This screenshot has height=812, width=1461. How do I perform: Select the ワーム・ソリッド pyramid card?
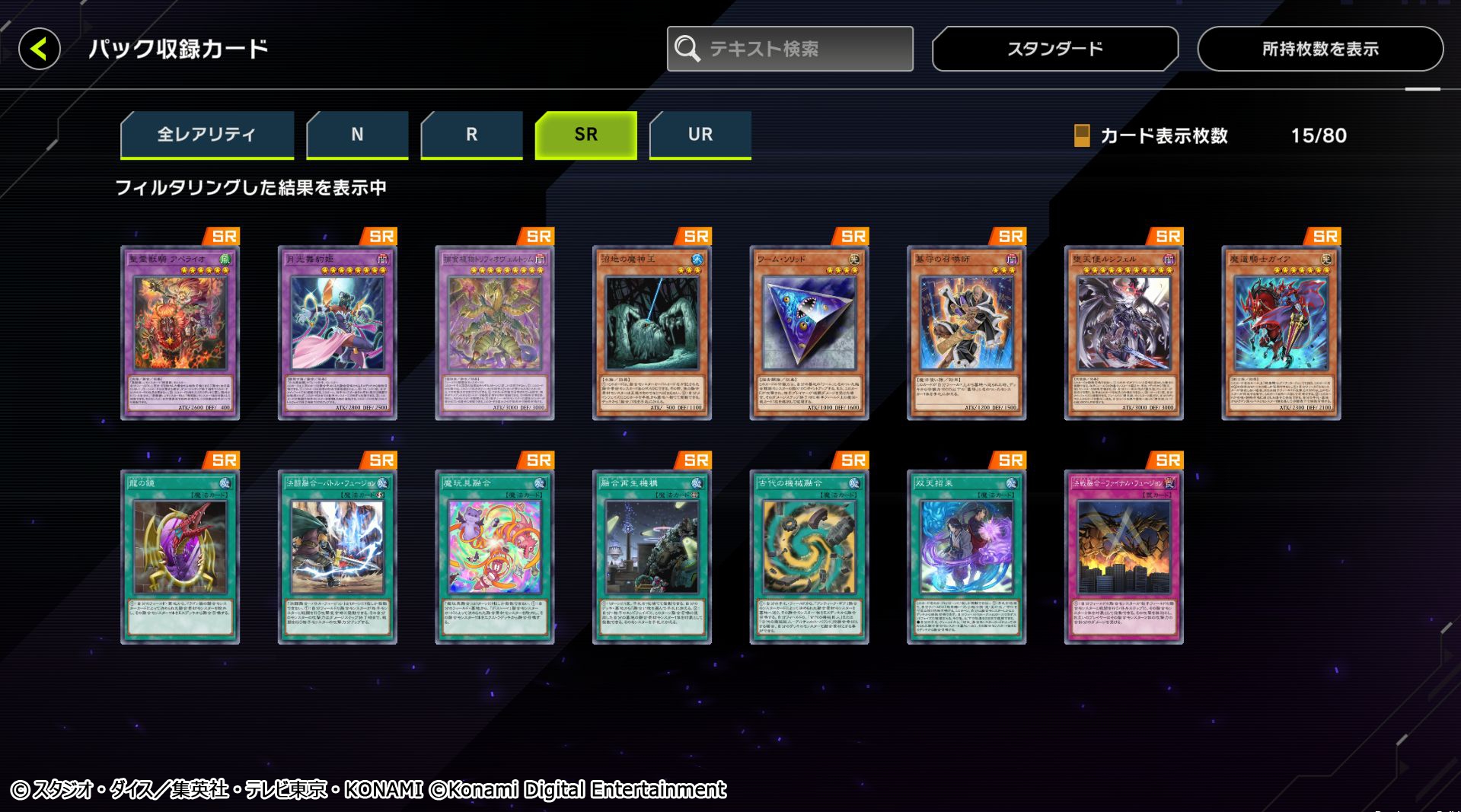[809, 333]
